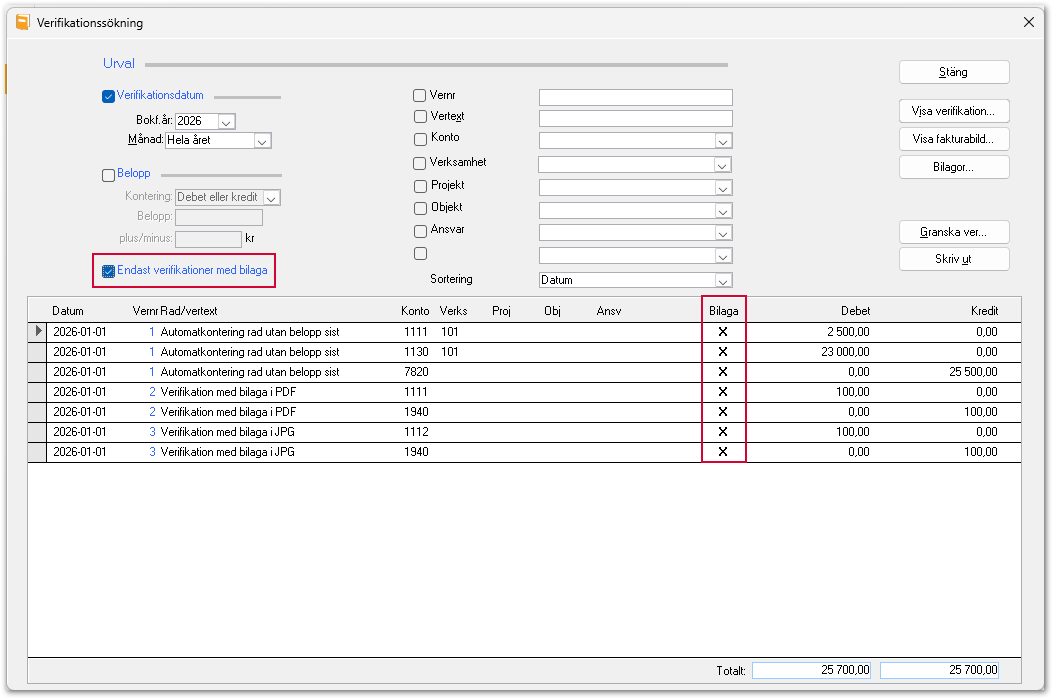
Task: Focus the Vernr text input field
Action: pyautogui.click(x=635, y=97)
